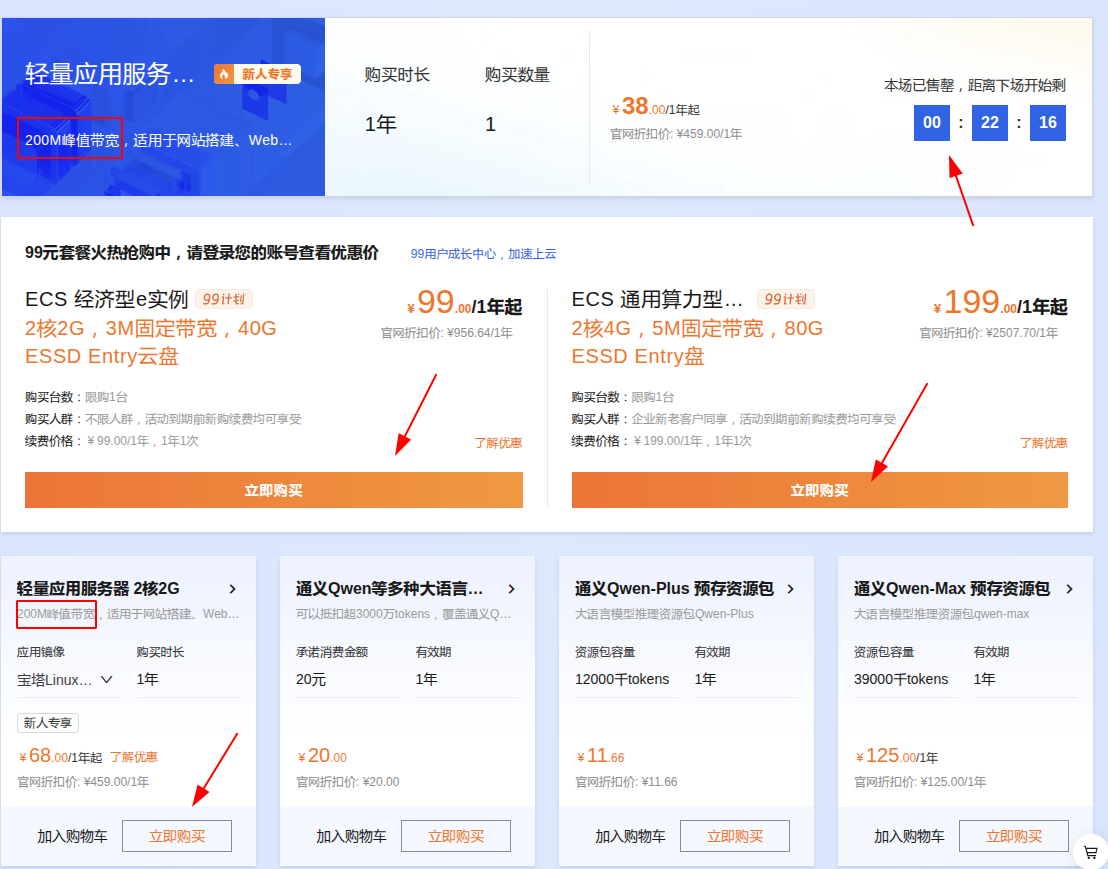Screen dimensions: 1108x869
Task: Select 购买时长 1年 field in 轻量应用服务器 card
Action: (x=187, y=680)
